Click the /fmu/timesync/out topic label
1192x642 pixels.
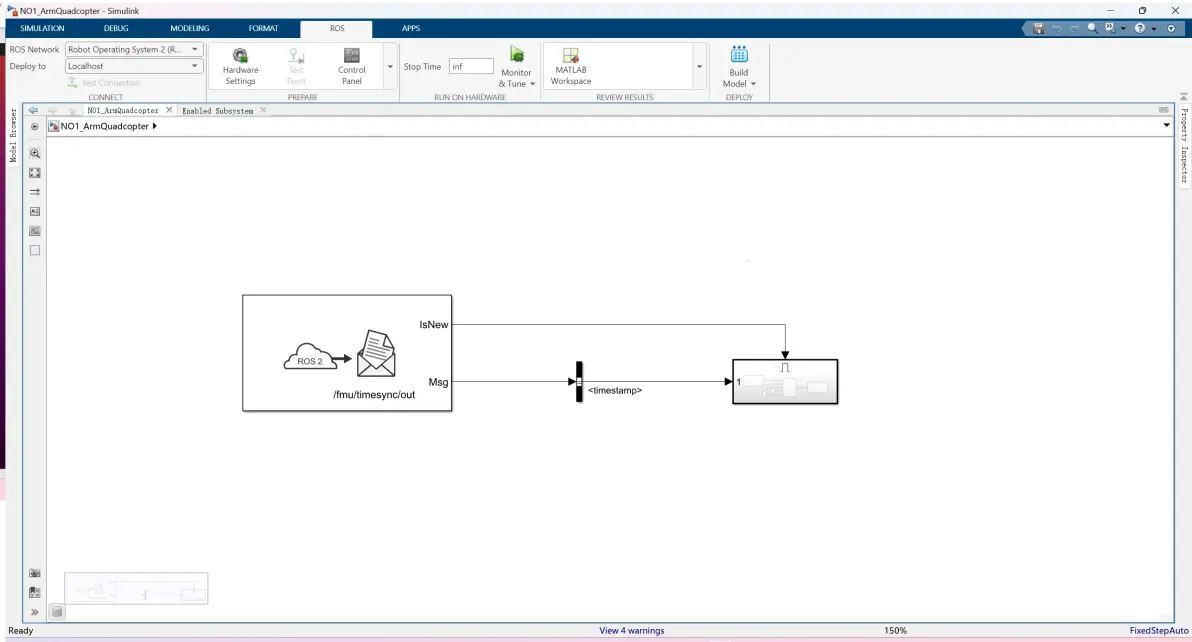[374, 394]
